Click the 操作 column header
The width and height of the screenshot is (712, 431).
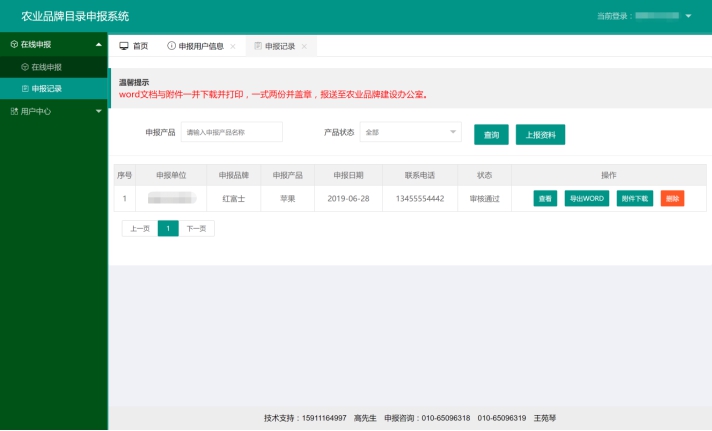[608, 175]
